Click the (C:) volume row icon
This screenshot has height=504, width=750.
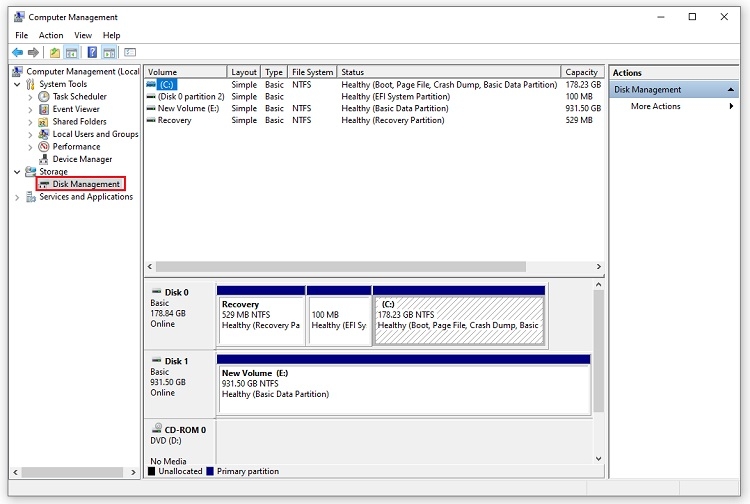(x=151, y=84)
